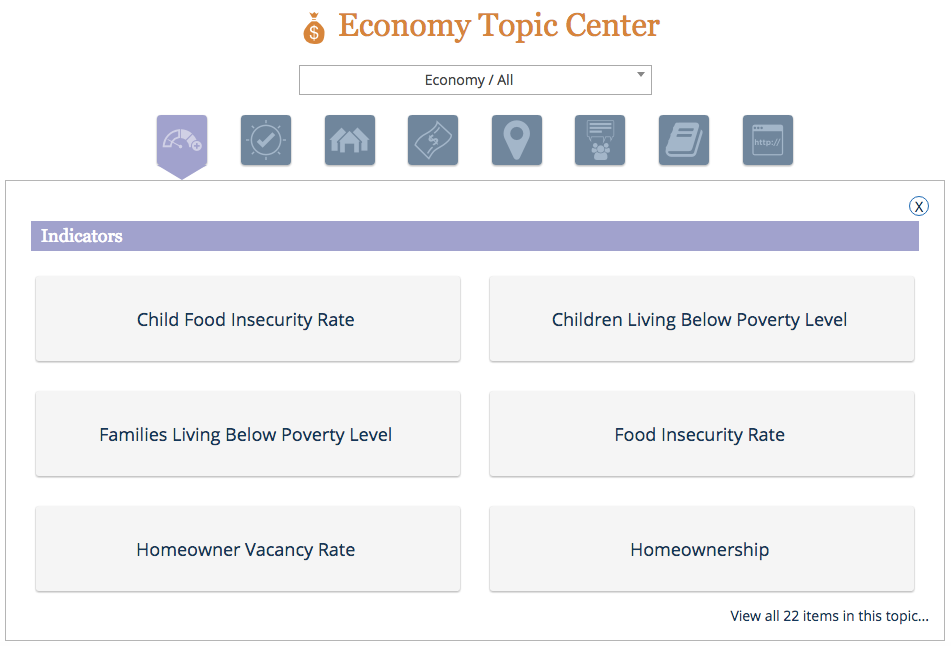Screen dimensions: 951x646
Task: View all 22 items in this topic
Action: [829, 616]
